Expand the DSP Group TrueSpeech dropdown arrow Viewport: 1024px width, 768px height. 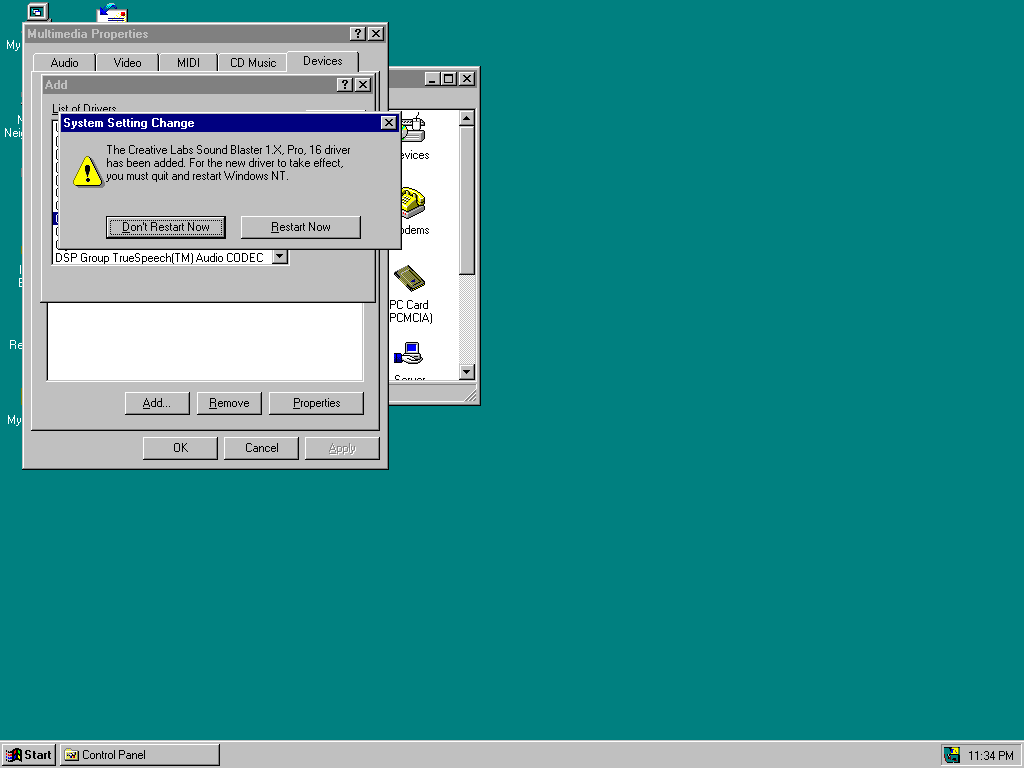pos(280,257)
